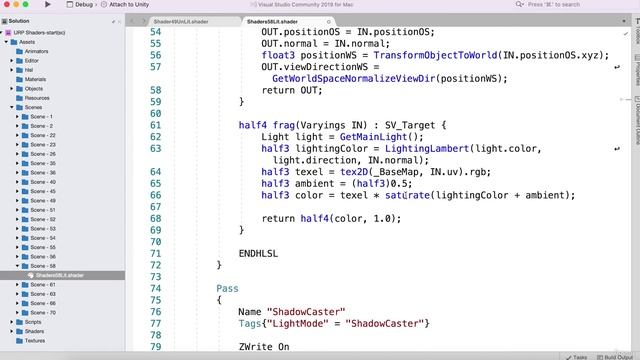The width and height of the screenshot is (640, 360).
Task: Select the Attach to Unity run target
Action: click(x=125, y=4)
